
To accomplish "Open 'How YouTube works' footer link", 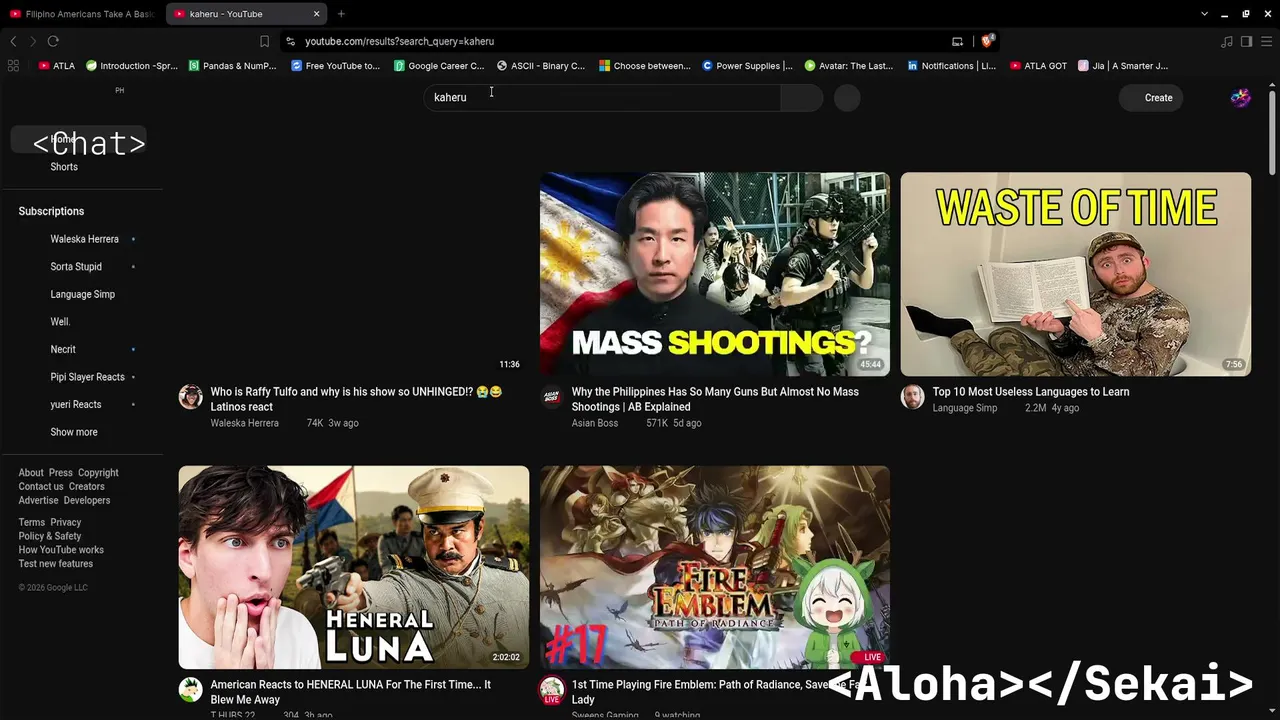I will coord(61,550).
